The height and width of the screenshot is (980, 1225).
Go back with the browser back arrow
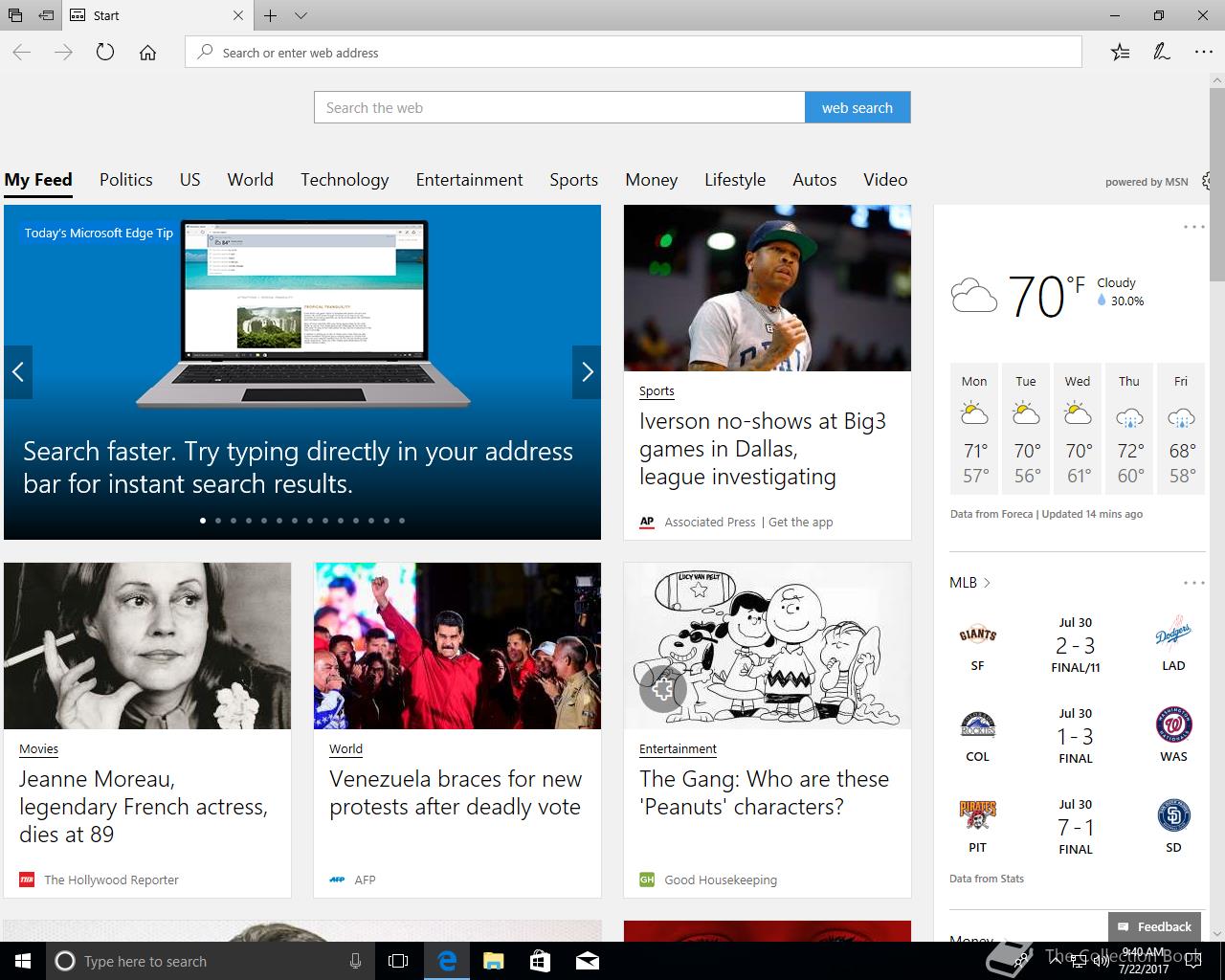coord(21,53)
